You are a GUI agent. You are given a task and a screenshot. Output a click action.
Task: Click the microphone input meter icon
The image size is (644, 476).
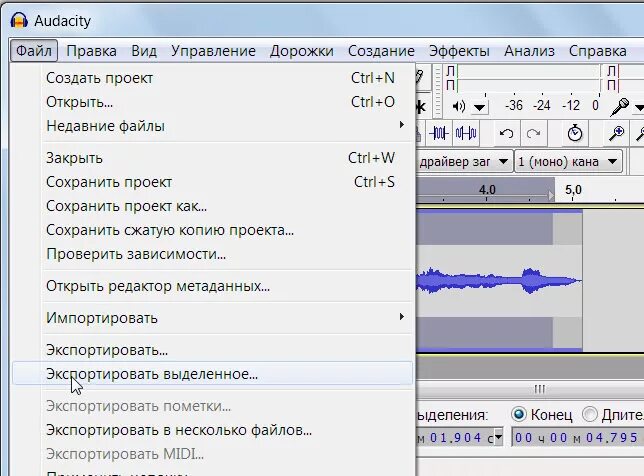tap(620, 107)
